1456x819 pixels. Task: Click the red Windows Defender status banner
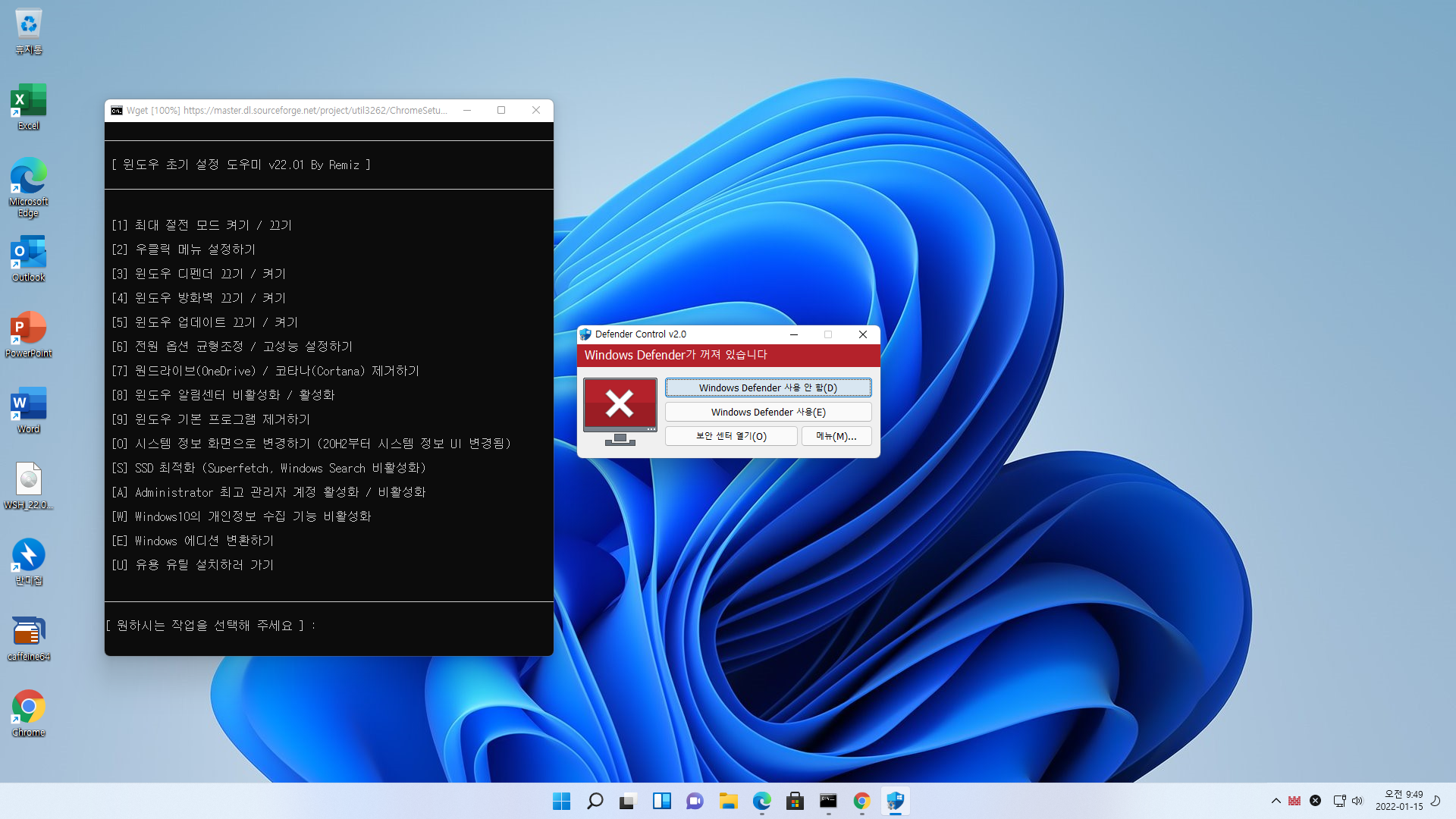click(x=729, y=355)
